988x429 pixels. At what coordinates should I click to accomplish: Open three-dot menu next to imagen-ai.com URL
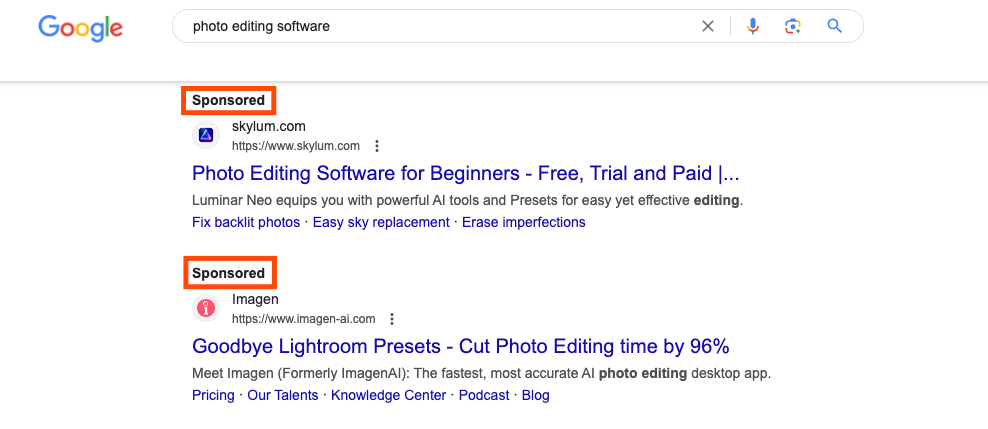point(392,319)
